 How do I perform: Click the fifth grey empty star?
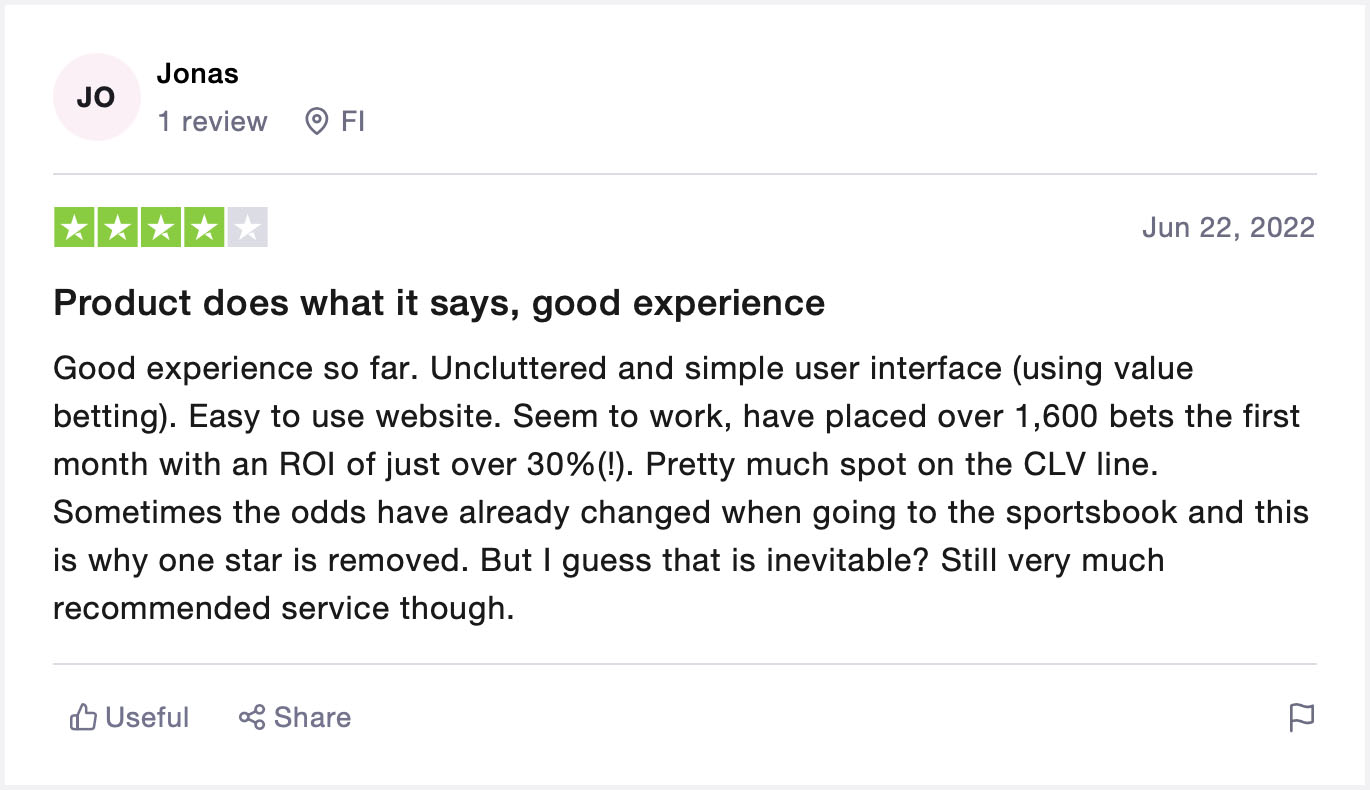pyautogui.click(x=247, y=228)
